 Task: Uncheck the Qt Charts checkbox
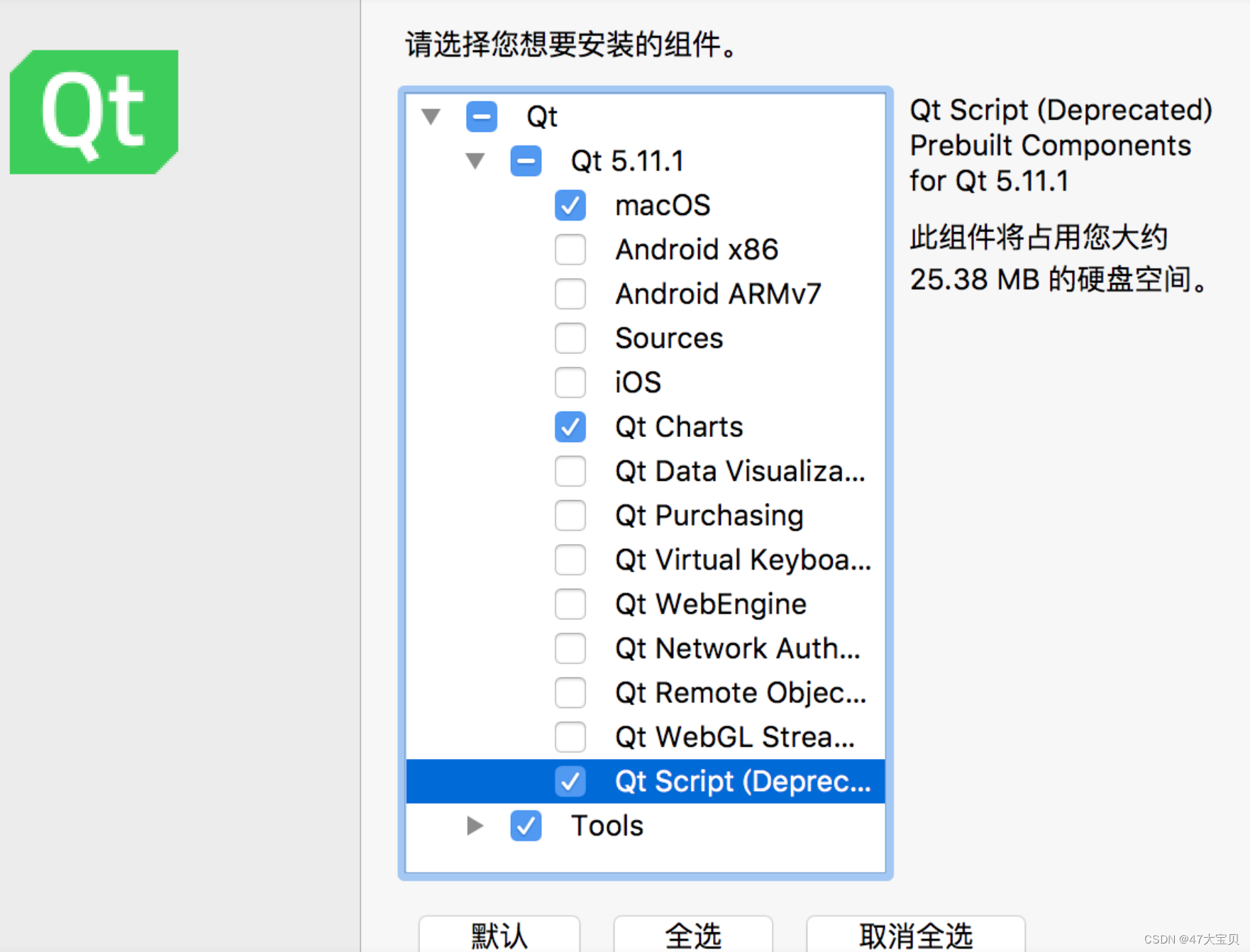point(570,427)
